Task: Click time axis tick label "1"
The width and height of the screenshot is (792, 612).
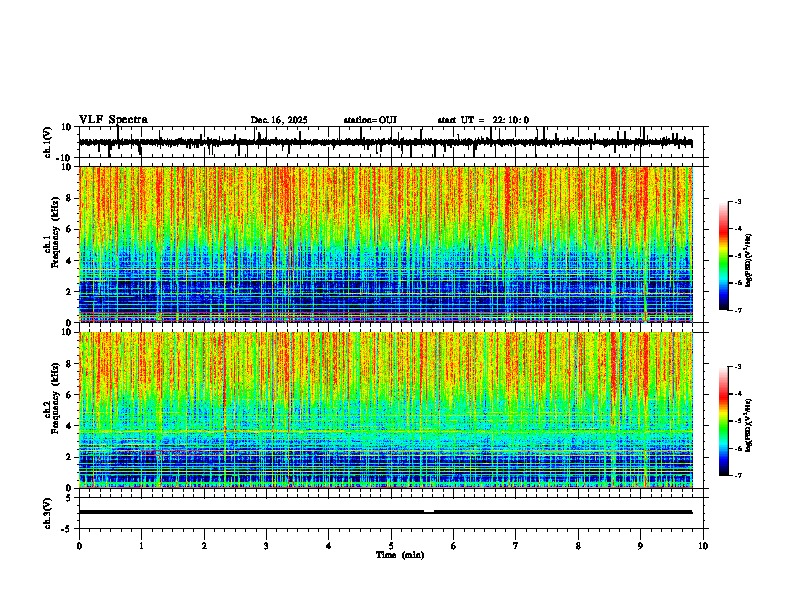Action: [x=141, y=546]
